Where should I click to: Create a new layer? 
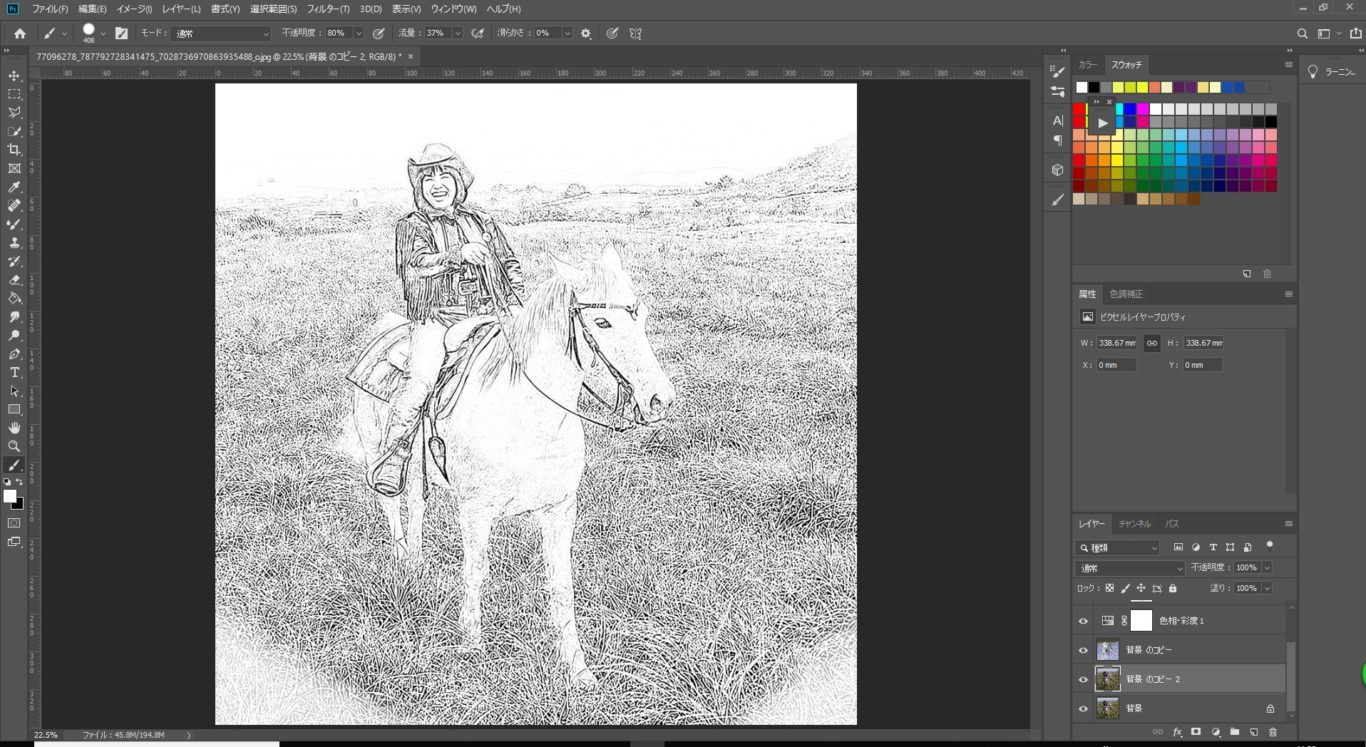coord(1254,732)
